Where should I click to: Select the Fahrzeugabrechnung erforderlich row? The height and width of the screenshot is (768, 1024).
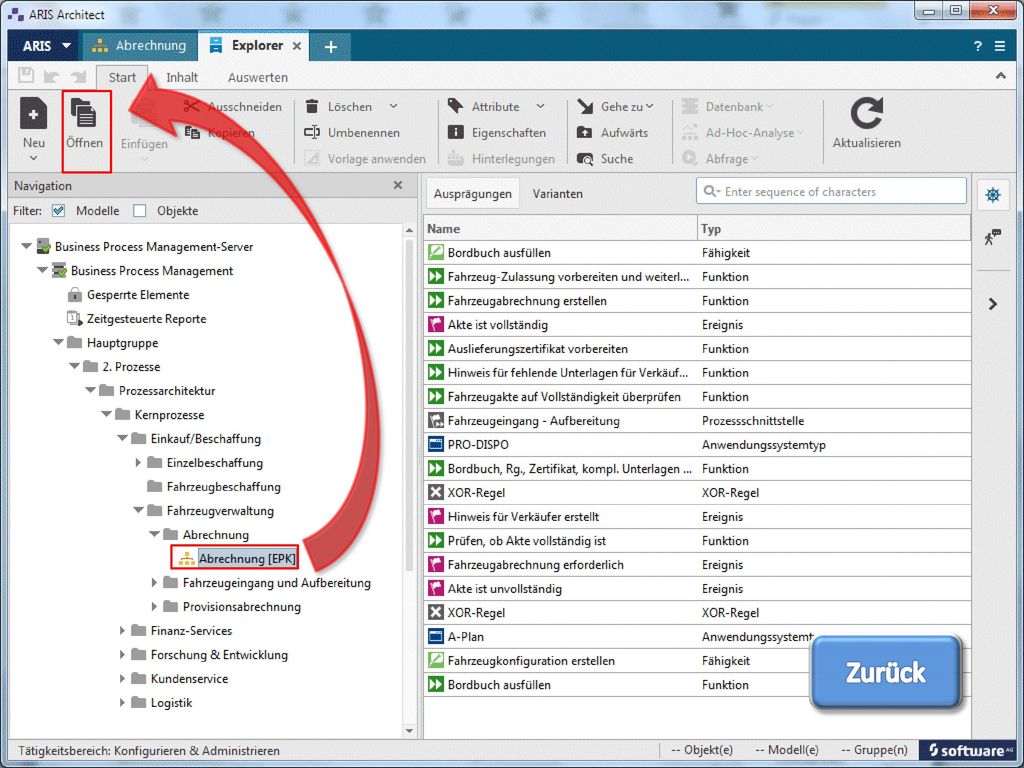point(697,565)
